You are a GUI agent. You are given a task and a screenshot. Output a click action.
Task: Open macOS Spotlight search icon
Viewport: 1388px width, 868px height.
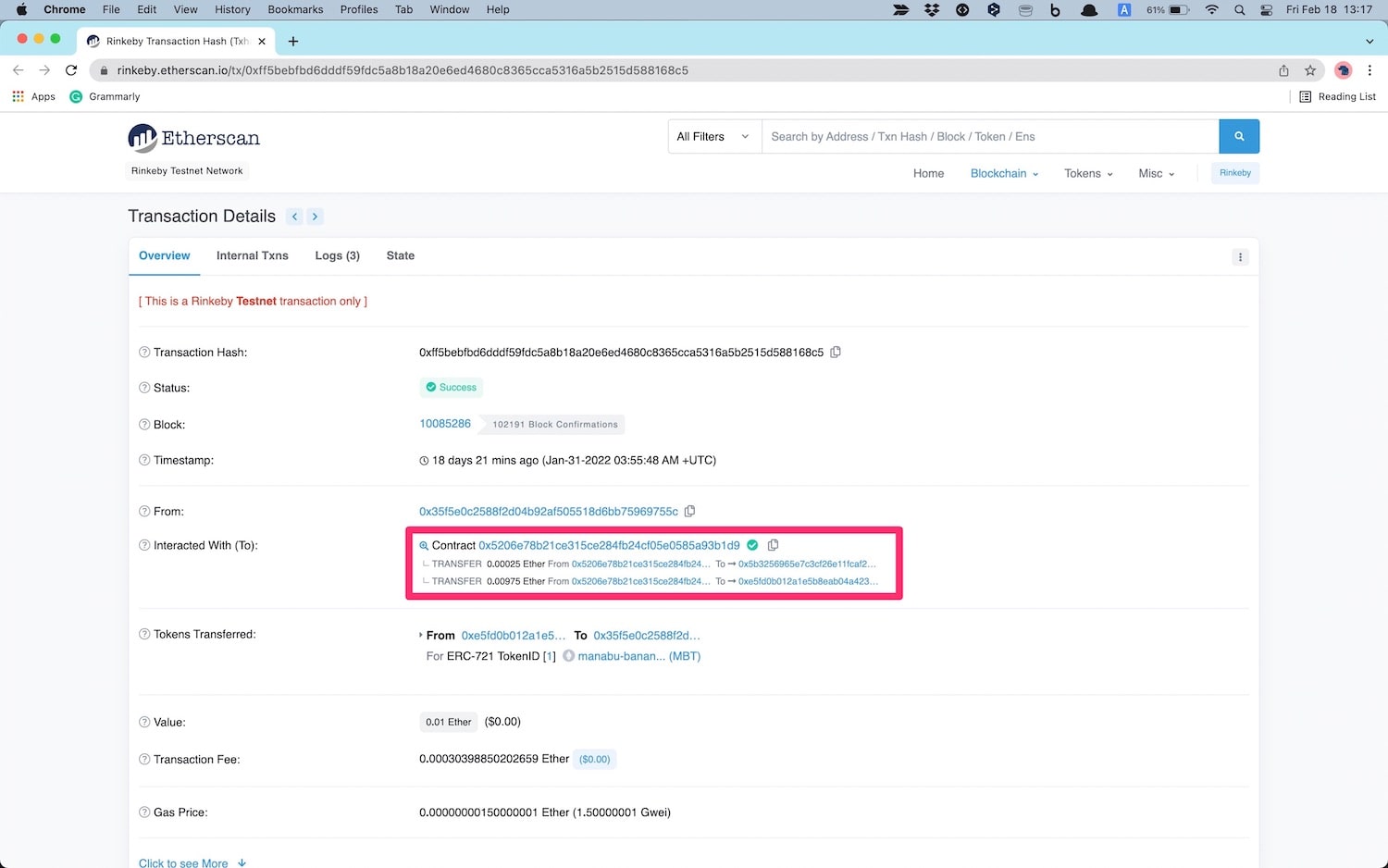click(x=1239, y=9)
